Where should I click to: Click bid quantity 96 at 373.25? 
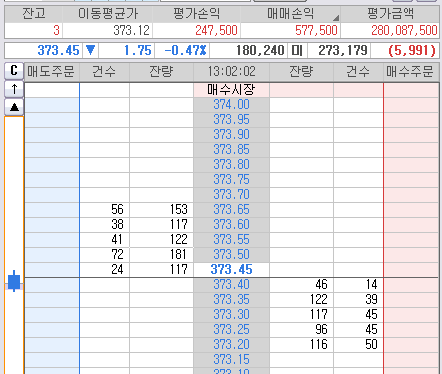[321, 330]
